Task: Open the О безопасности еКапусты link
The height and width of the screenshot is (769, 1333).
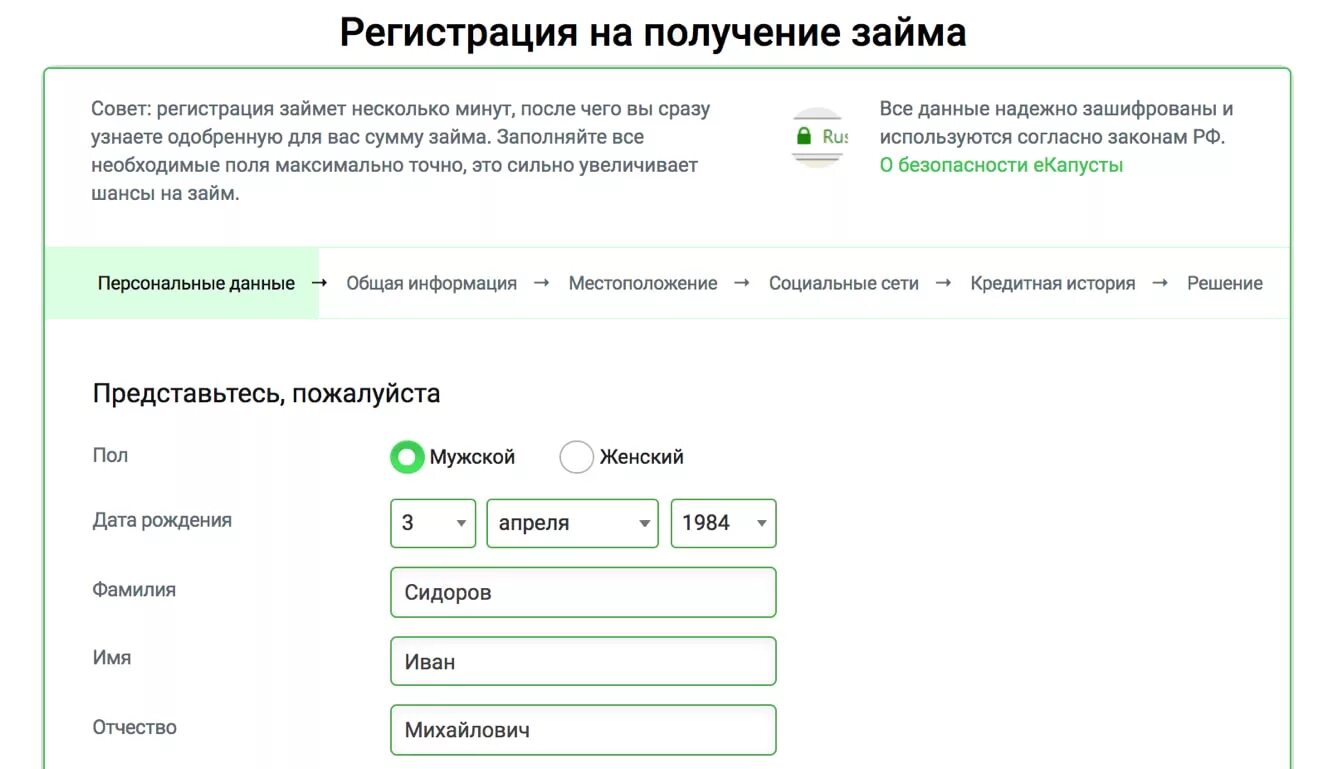Action: coord(1001,165)
